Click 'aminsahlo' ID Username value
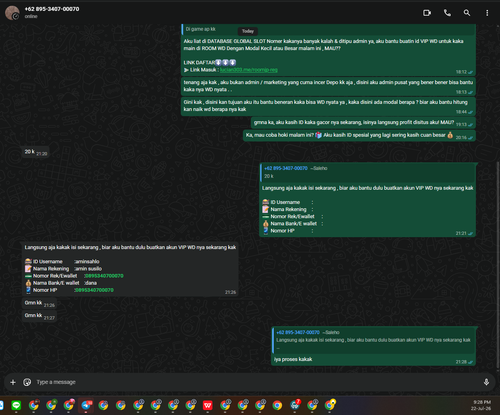 coord(88,261)
